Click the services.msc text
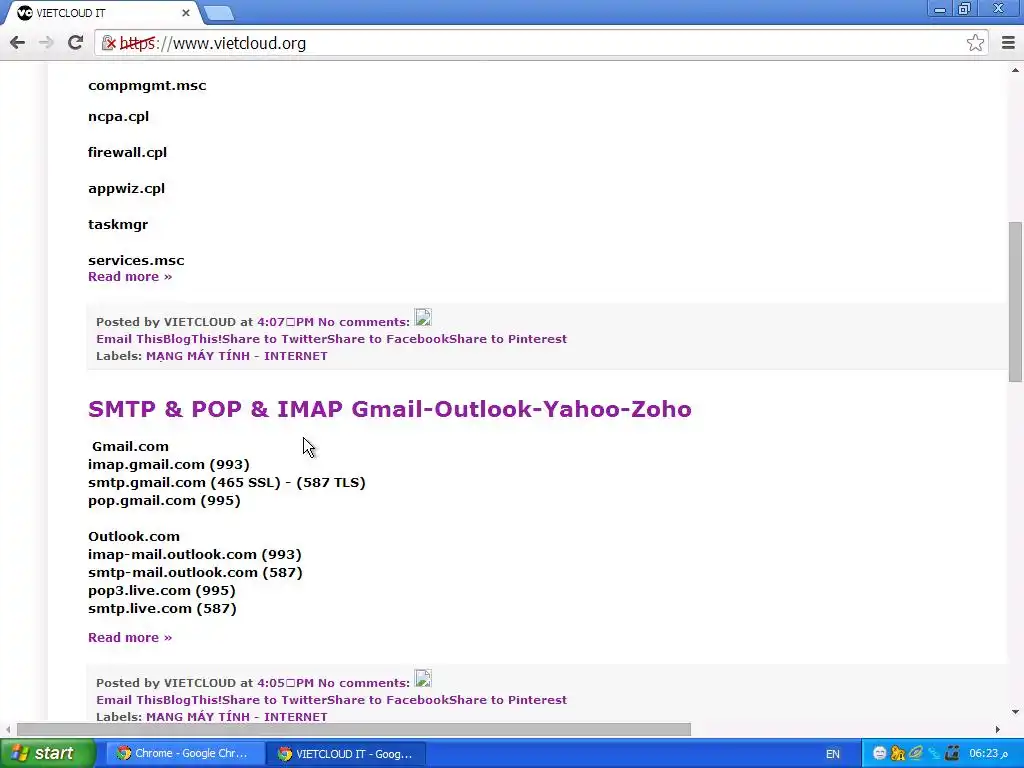The height and width of the screenshot is (768, 1024). tap(136, 261)
